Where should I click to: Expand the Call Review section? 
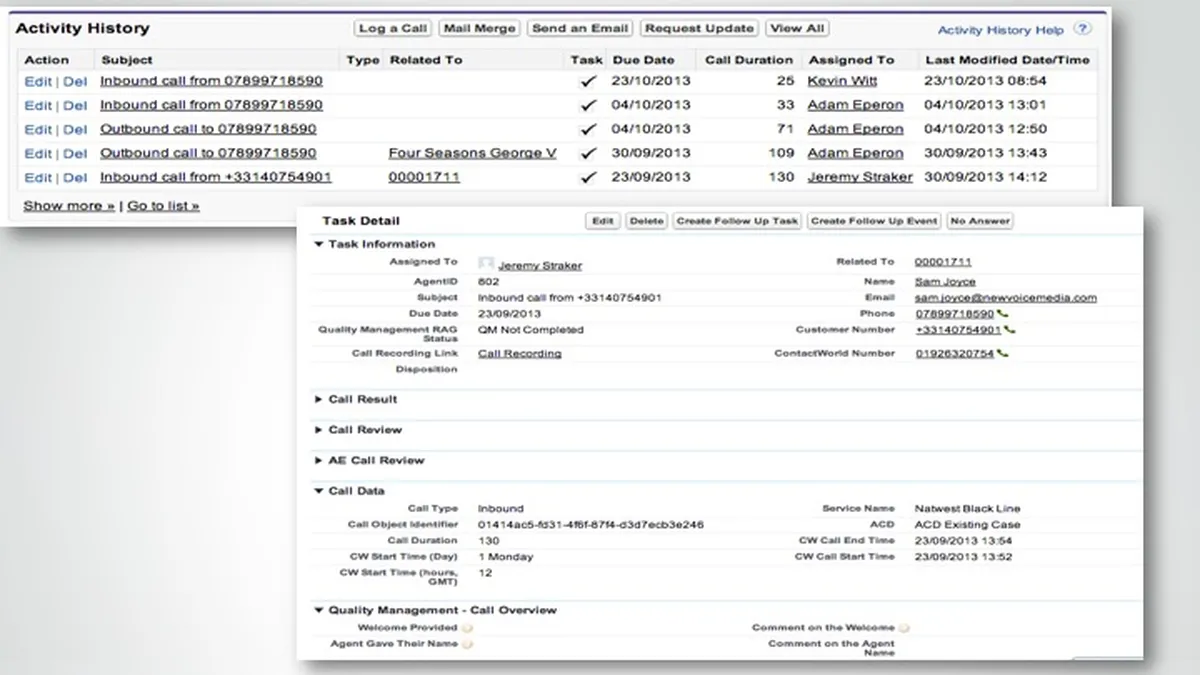tap(319, 430)
